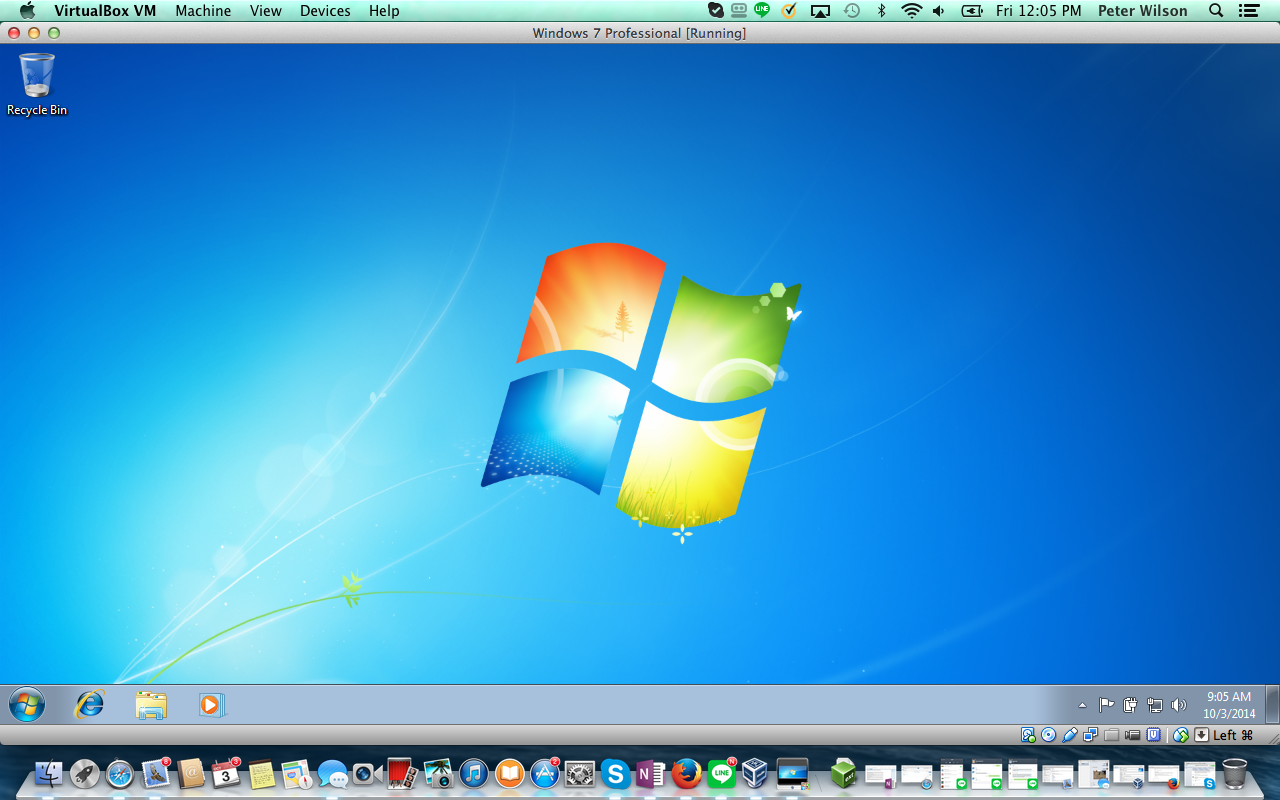The width and height of the screenshot is (1280, 800).
Task: Open Peter Wilson user menu
Action: pyautogui.click(x=1143, y=11)
